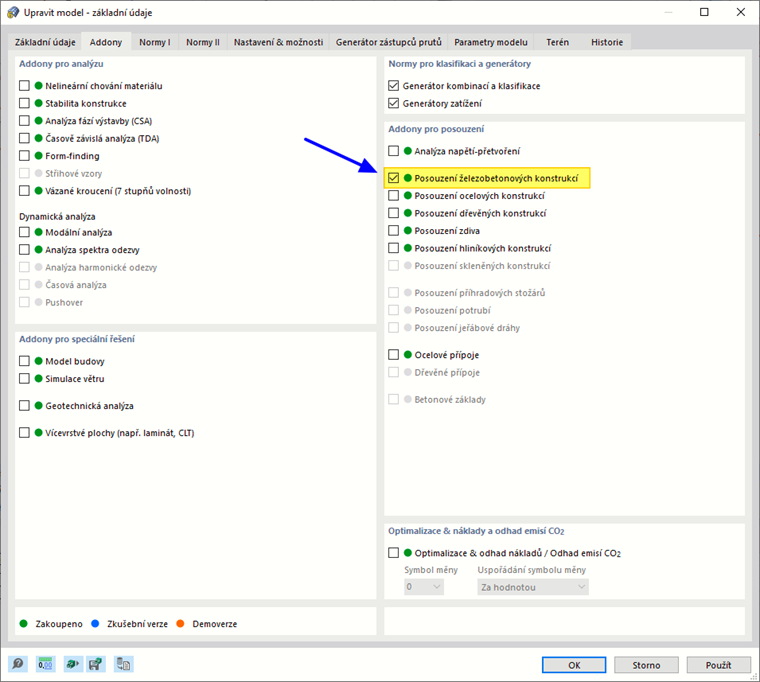Screen dimensions: 760x682
Task: Select the Addony tab
Action: click(106, 42)
